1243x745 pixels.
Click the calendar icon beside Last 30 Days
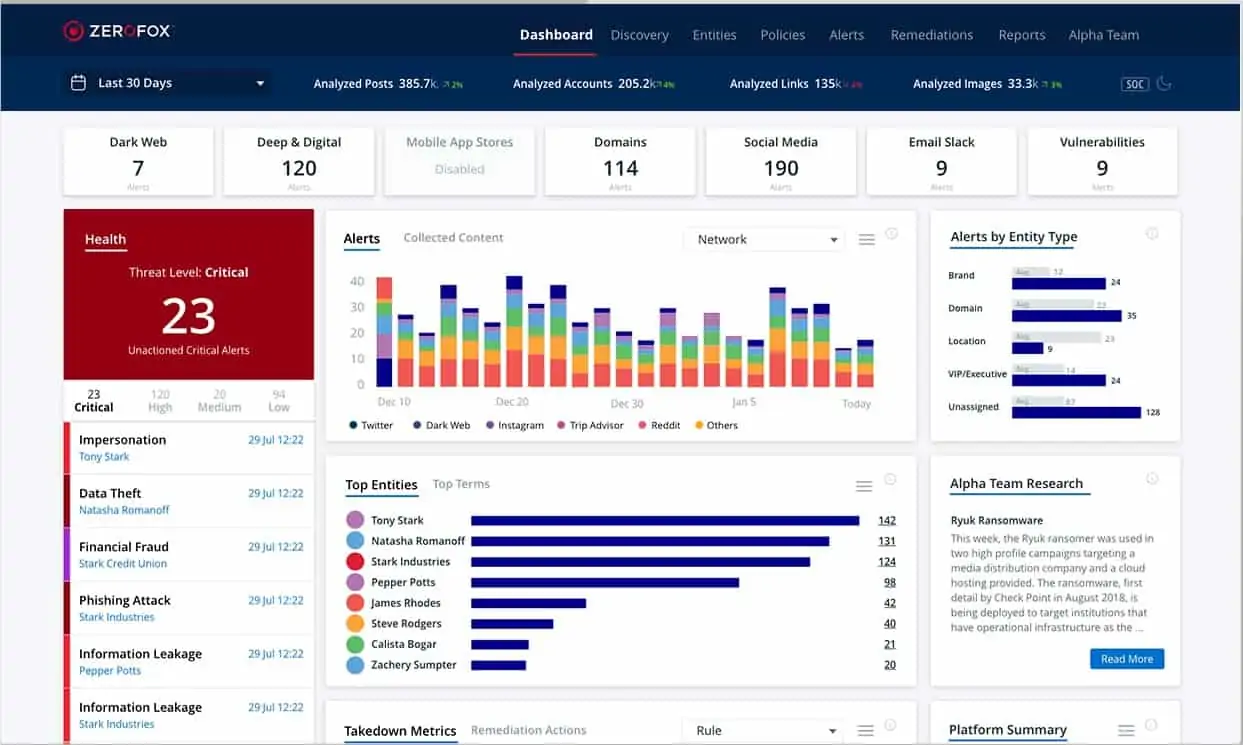pyautogui.click(x=78, y=83)
